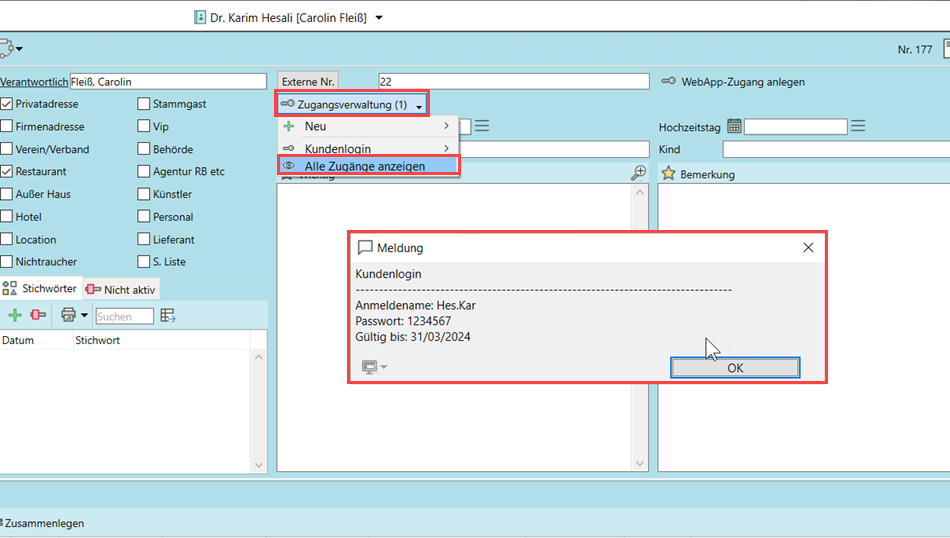Click the green plus icon above the Stichwörter list
The height and width of the screenshot is (538, 950).
[x=15, y=315]
